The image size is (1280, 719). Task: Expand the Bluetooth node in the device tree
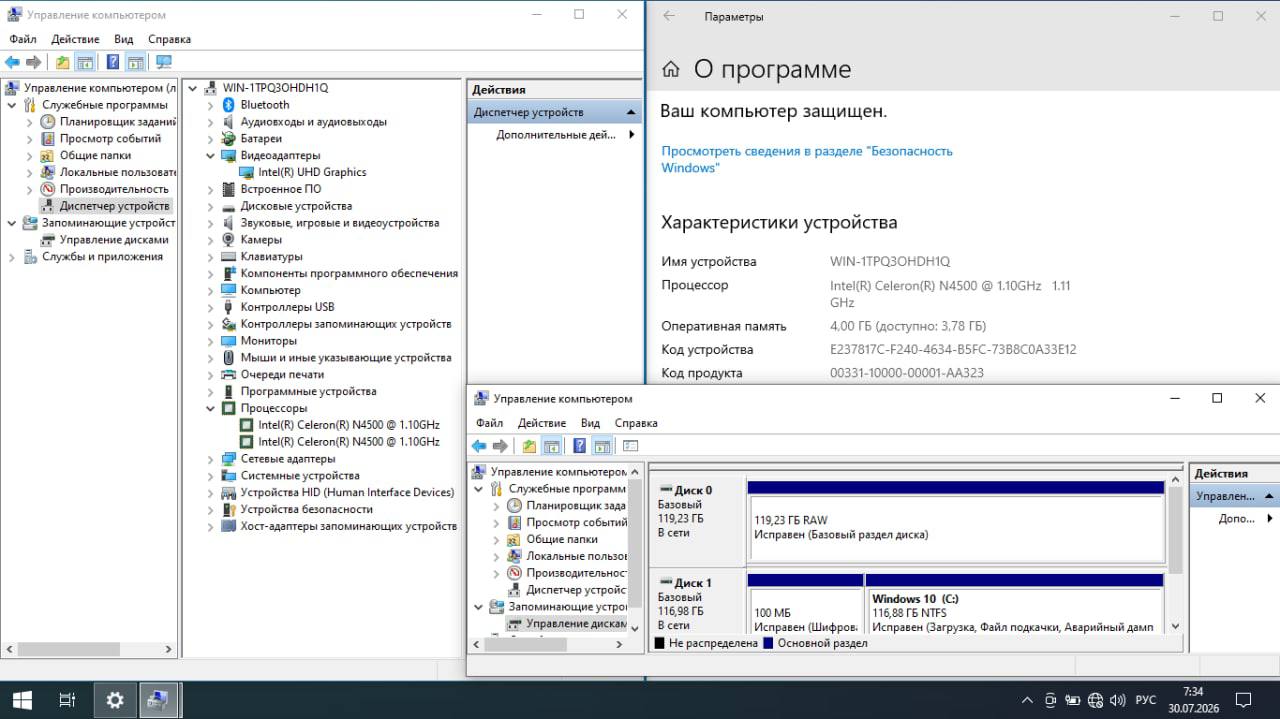[210, 105]
